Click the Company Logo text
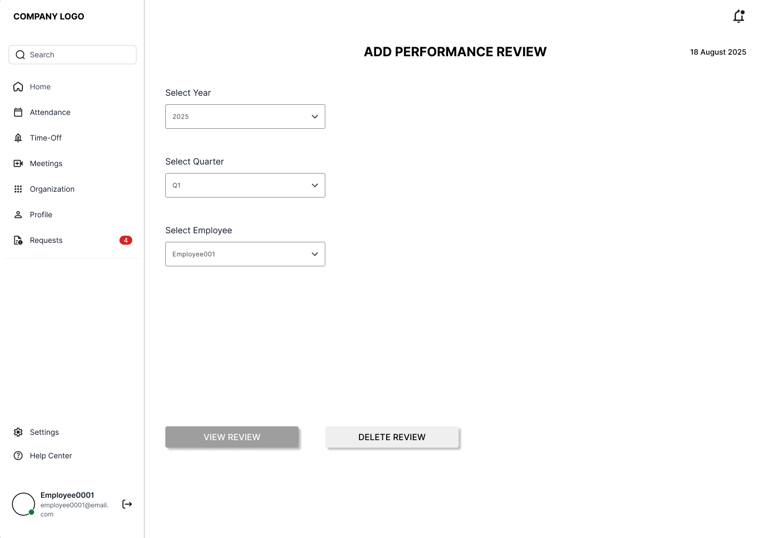 [x=49, y=17]
